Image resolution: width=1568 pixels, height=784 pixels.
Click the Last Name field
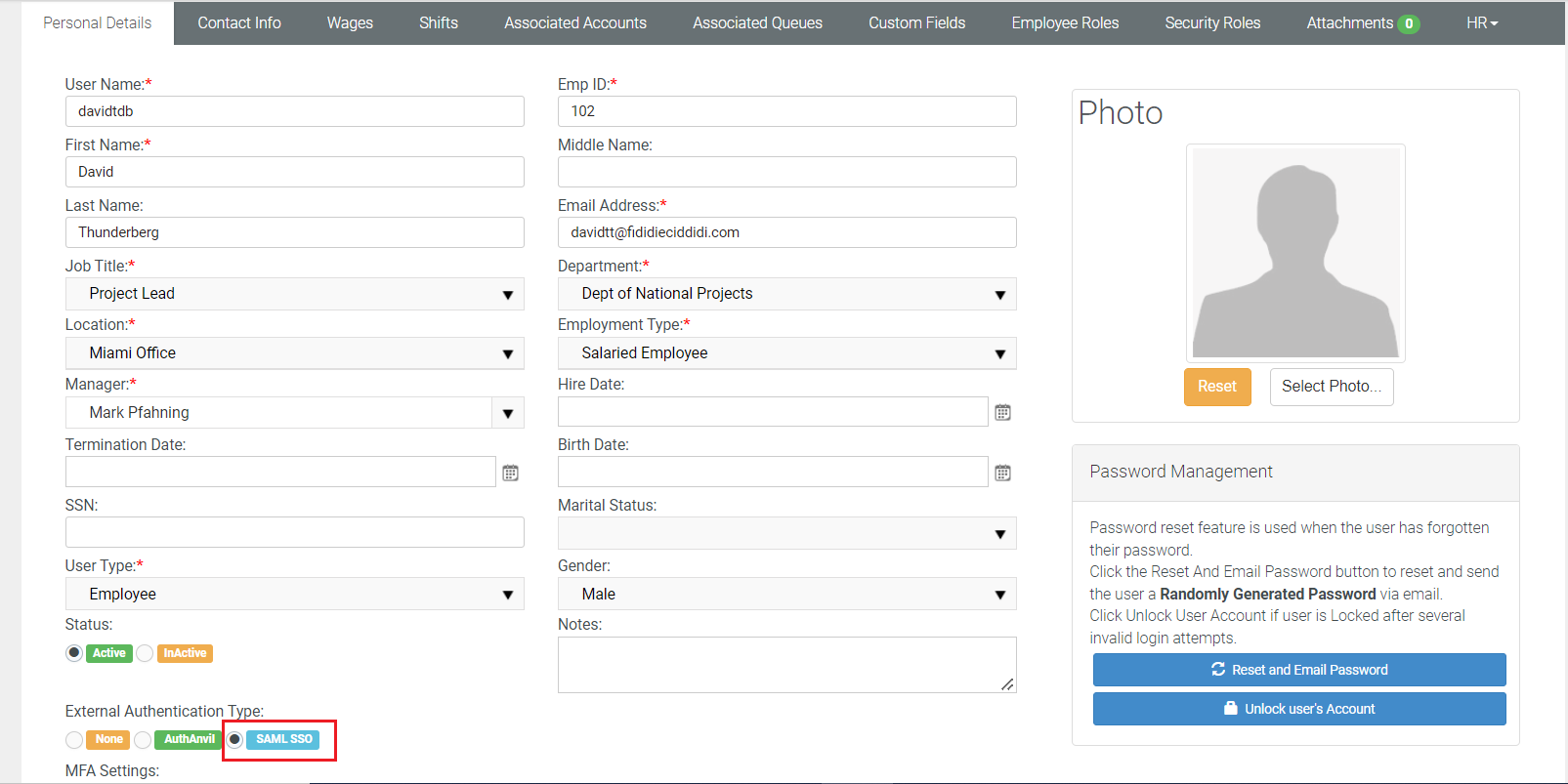pos(295,232)
